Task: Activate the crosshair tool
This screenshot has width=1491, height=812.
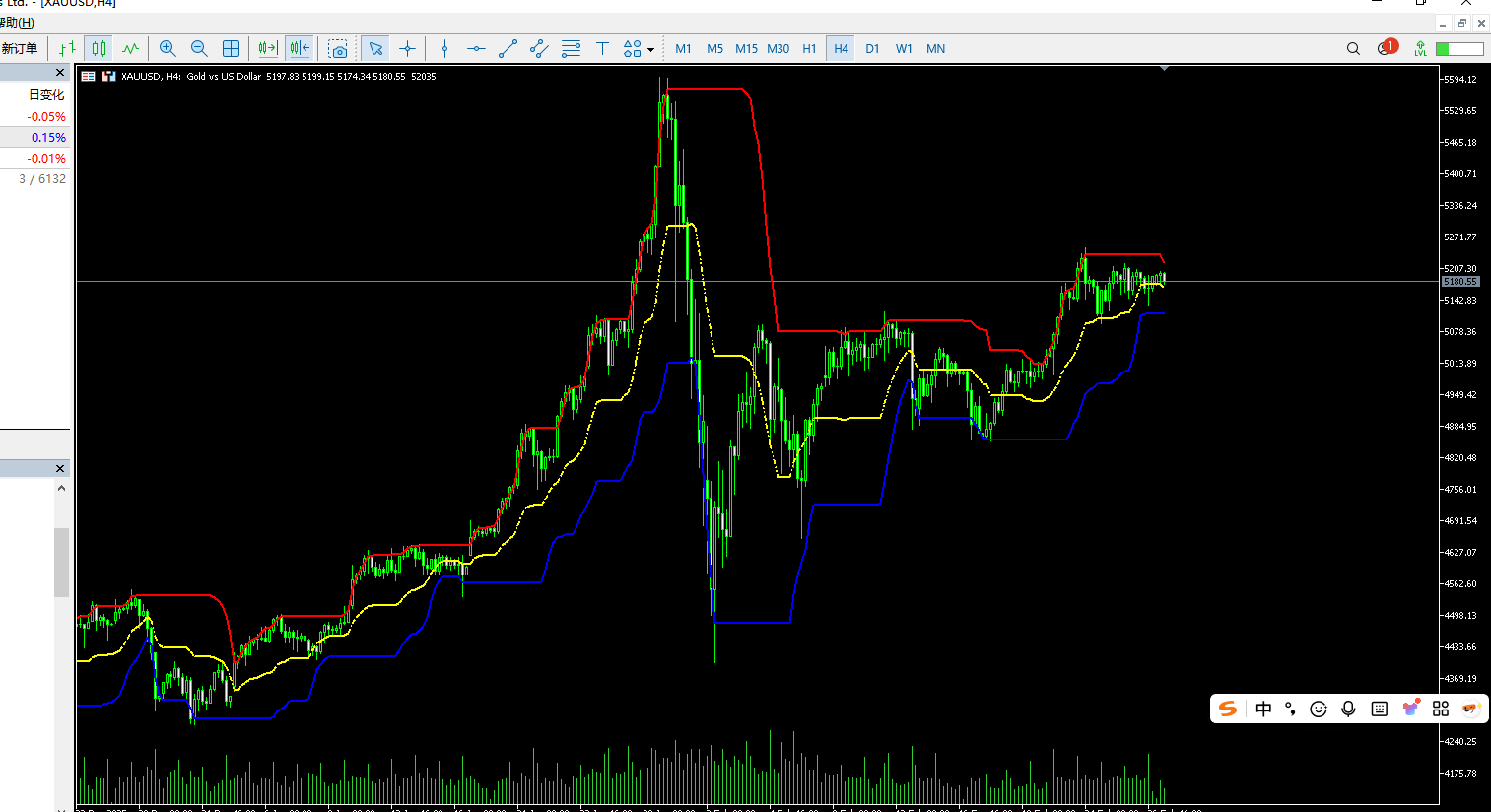Action: coord(407,48)
